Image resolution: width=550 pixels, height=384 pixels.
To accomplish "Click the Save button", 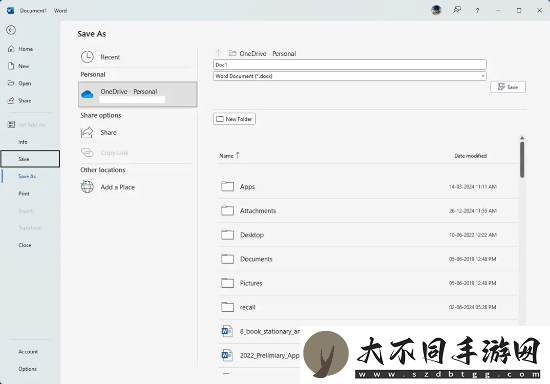I will [x=508, y=87].
